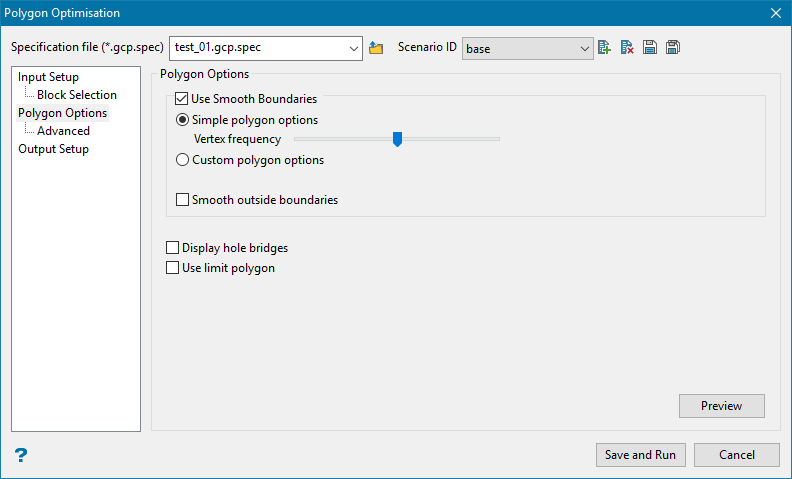This screenshot has width=792, height=479.
Task: Select Custom polygon options radio button
Action: point(182,160)
